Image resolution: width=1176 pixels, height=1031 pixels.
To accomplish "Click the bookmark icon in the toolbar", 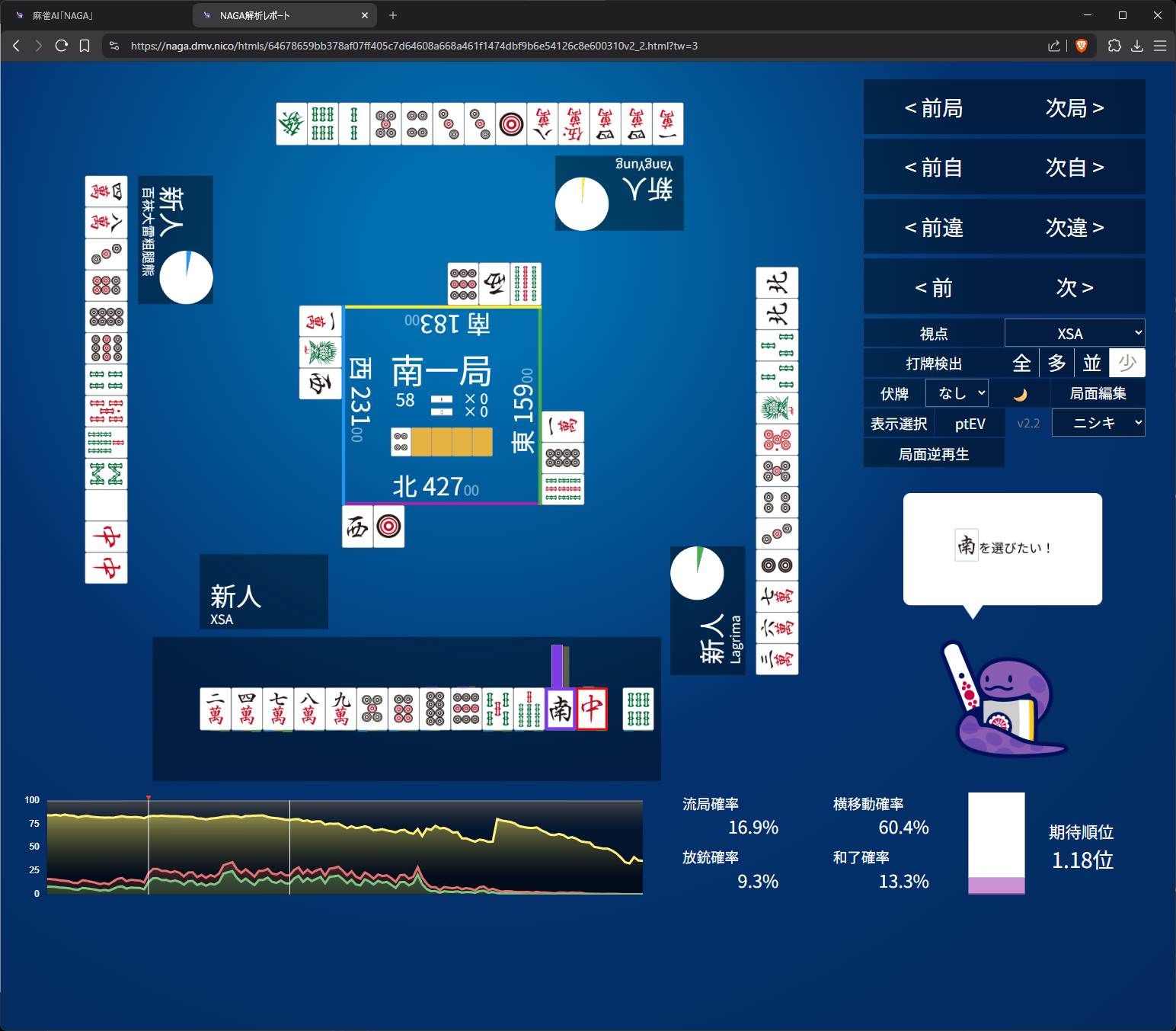I will click(85, 46).
